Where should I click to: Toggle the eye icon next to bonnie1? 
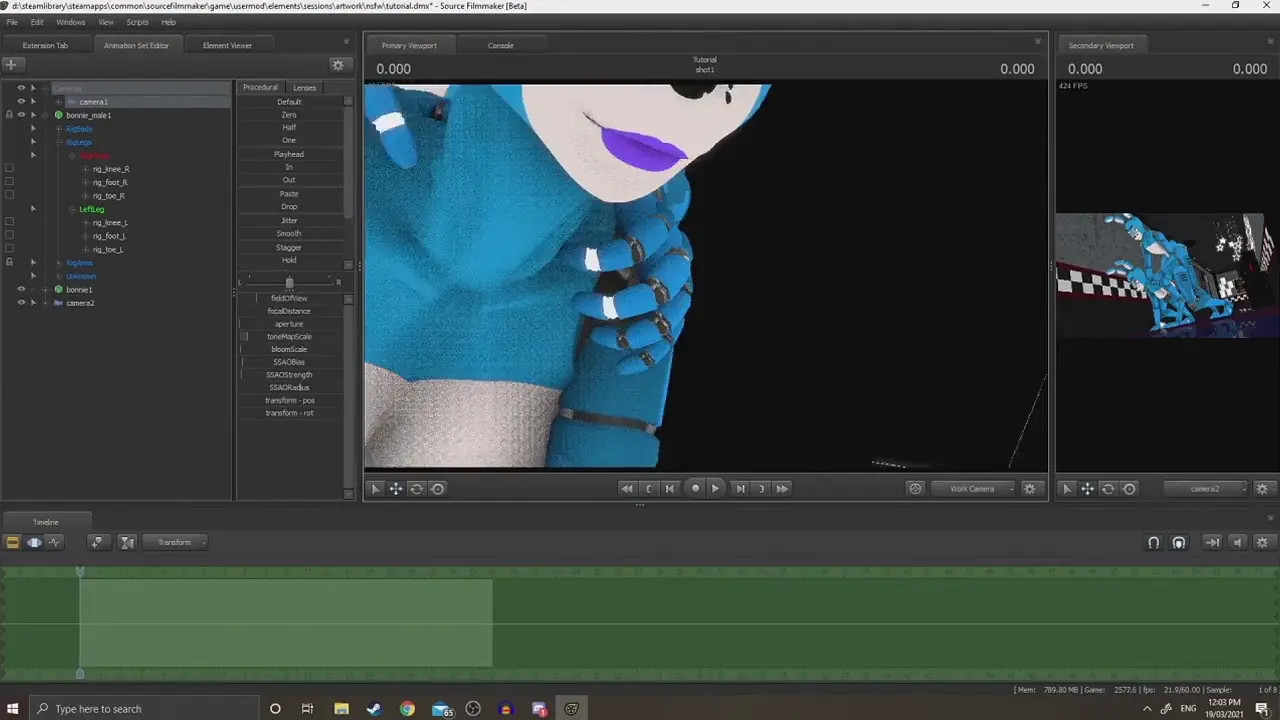click(x=21, y=289)
